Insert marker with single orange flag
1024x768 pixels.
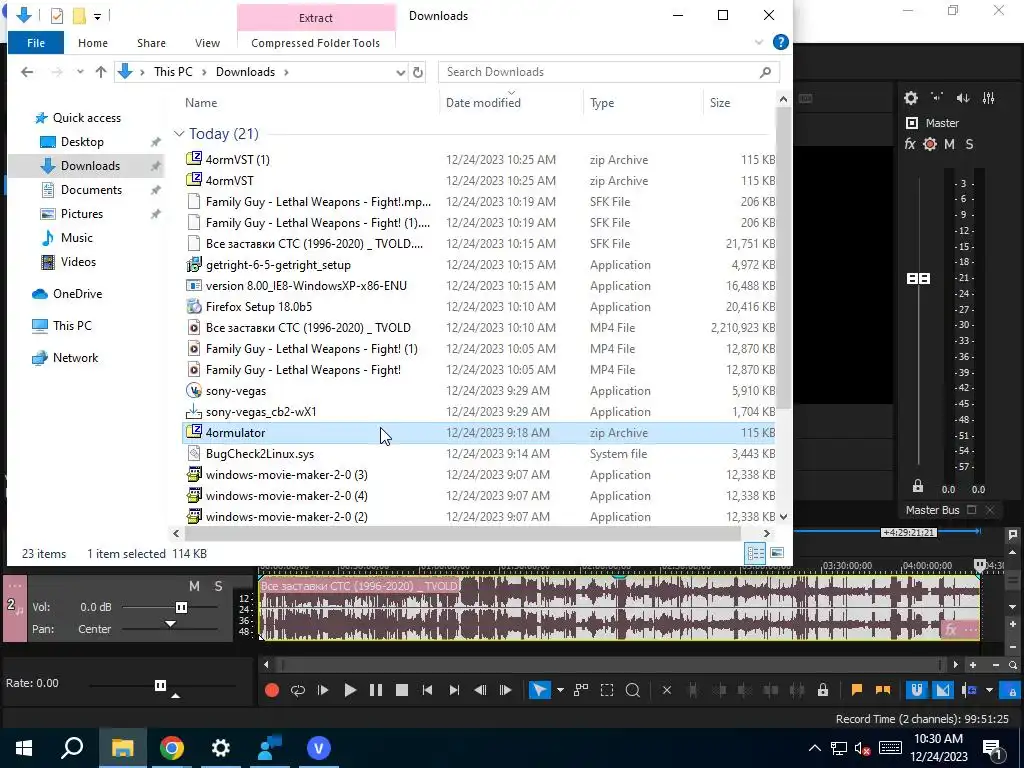click(857, 690)
